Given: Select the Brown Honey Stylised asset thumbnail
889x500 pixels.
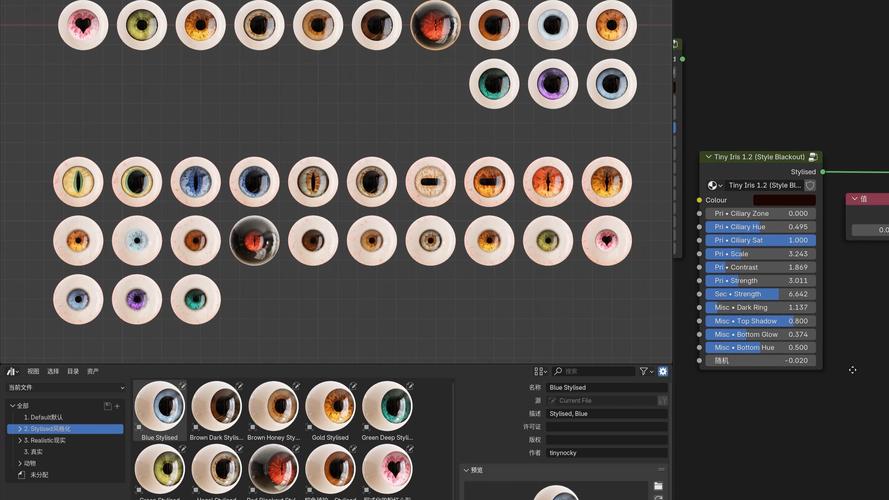Looking at the screenshot, I should (273, 411).
